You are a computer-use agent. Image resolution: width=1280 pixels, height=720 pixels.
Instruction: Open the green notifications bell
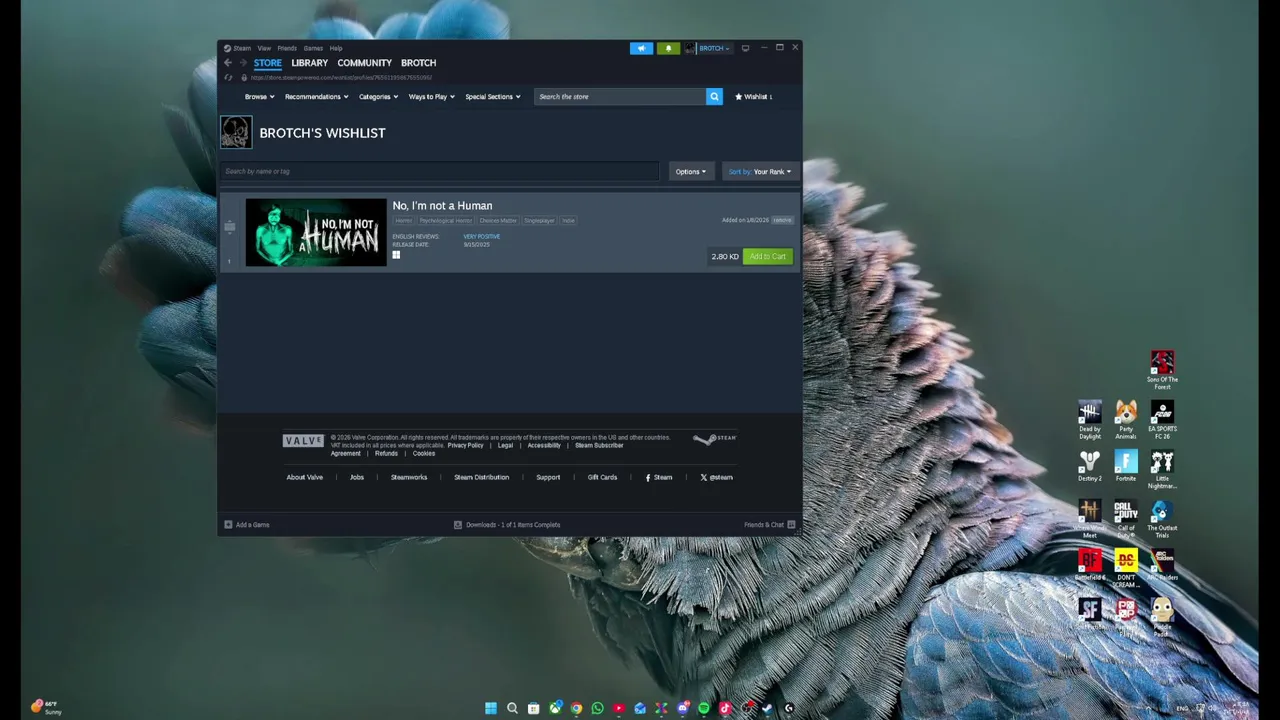click(x=668, y=48)
